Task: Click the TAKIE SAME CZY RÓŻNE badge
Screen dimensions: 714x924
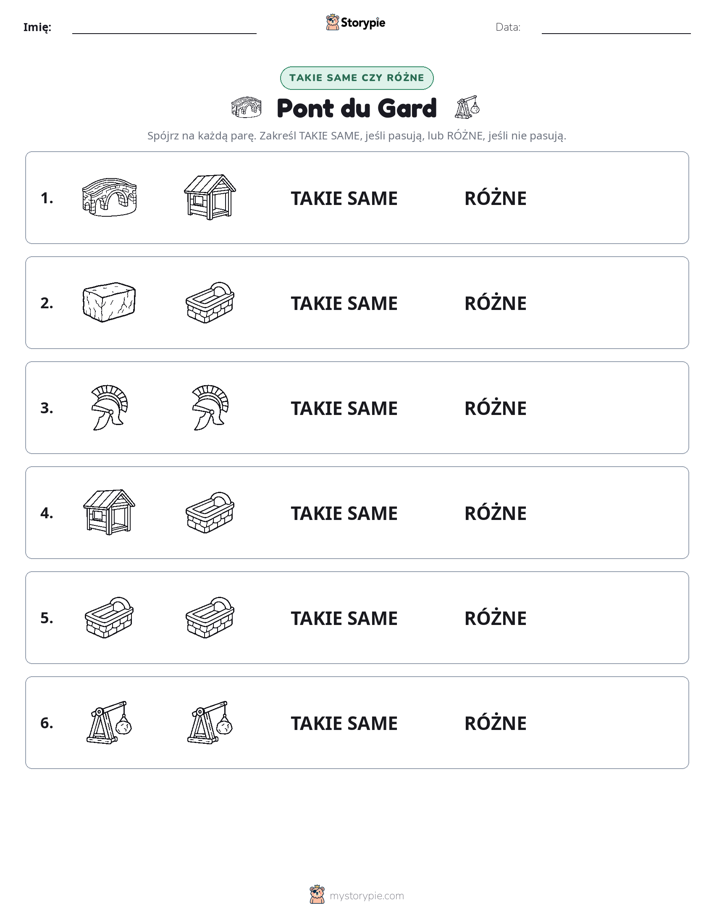Action: 356,78
